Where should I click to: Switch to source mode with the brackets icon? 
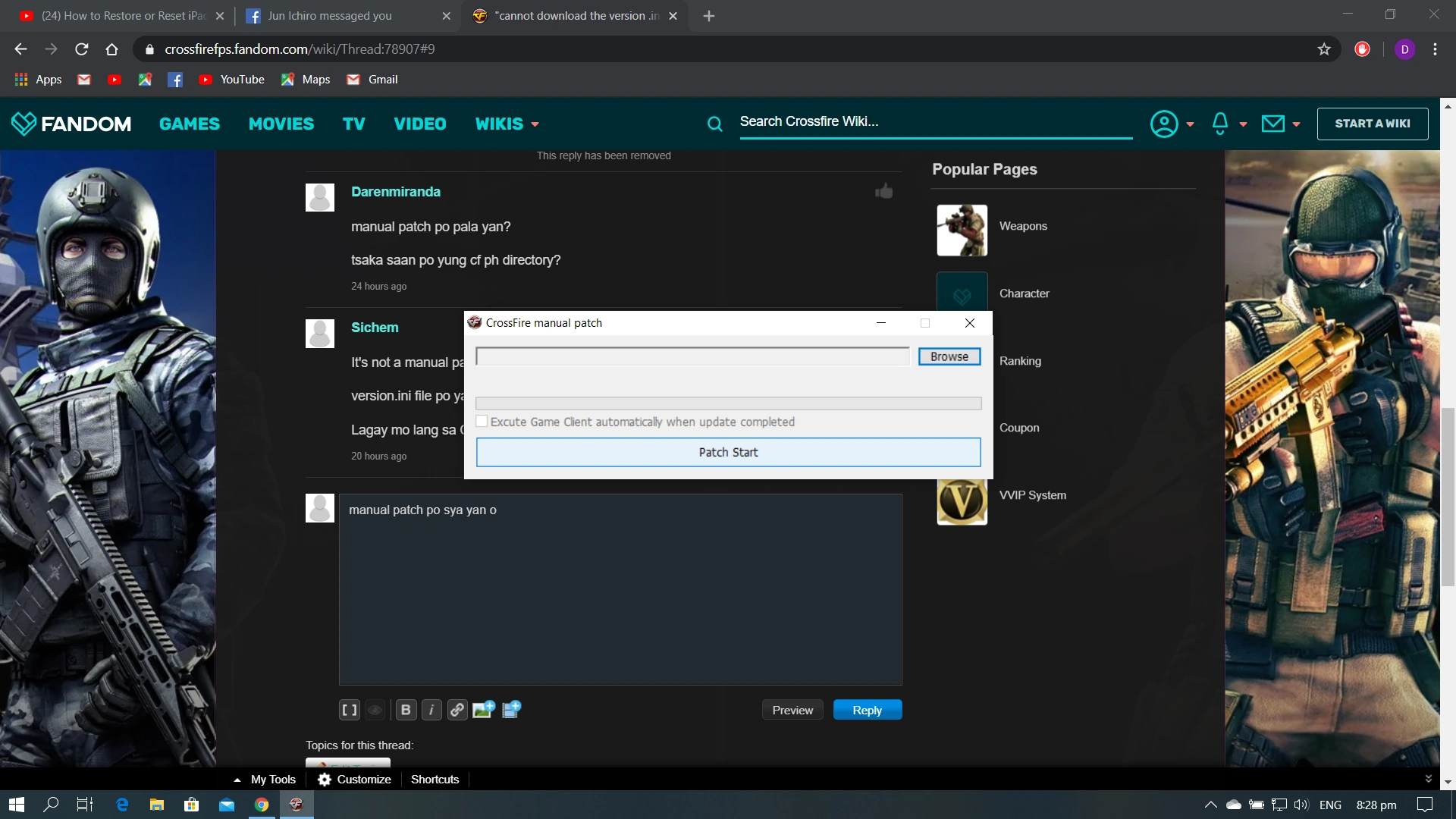349,710
